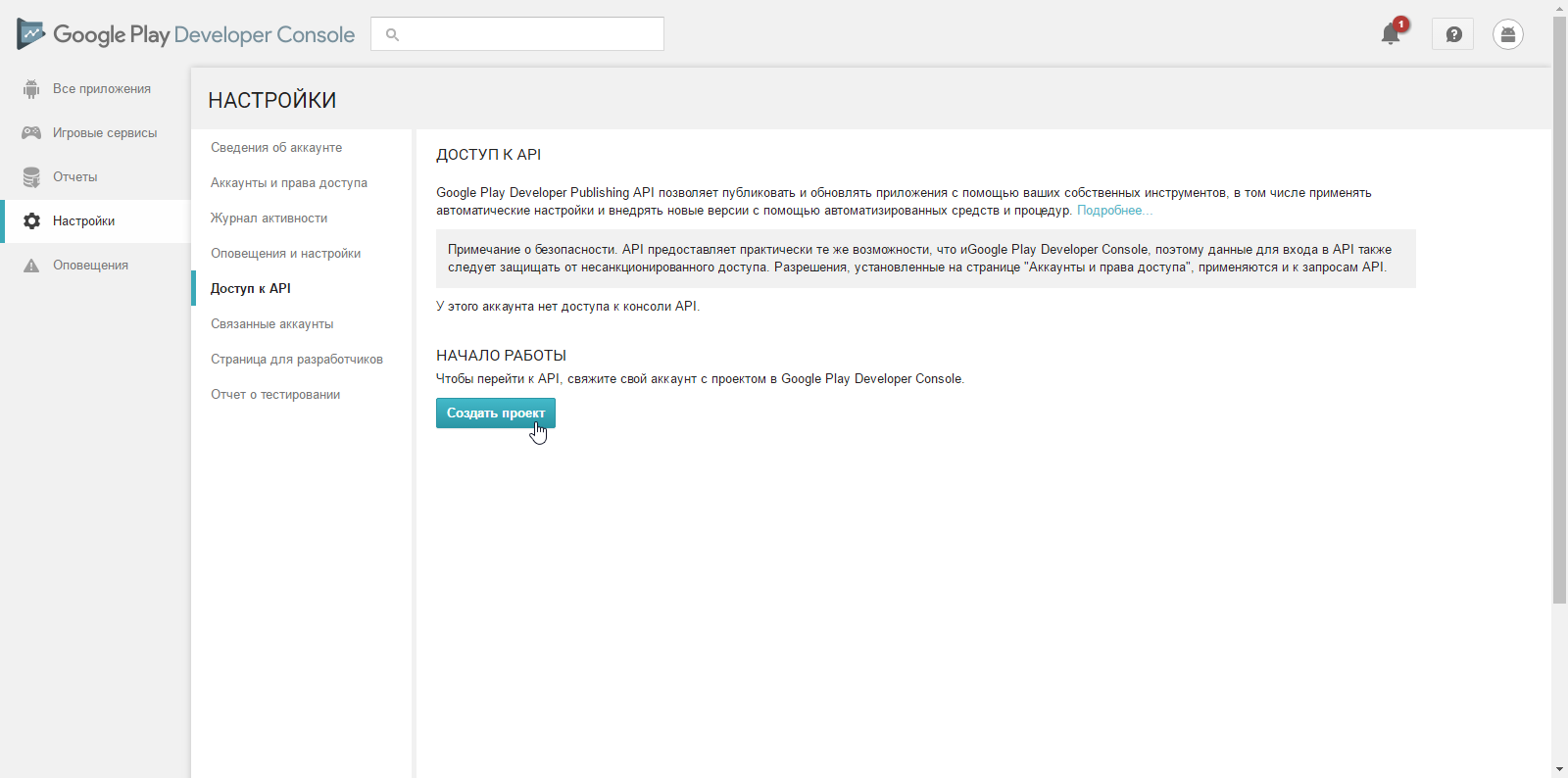The width and height of the screenshot is (1568, 778).
Task: Open Журнал активности page
Action: click(x=269, y=219)
